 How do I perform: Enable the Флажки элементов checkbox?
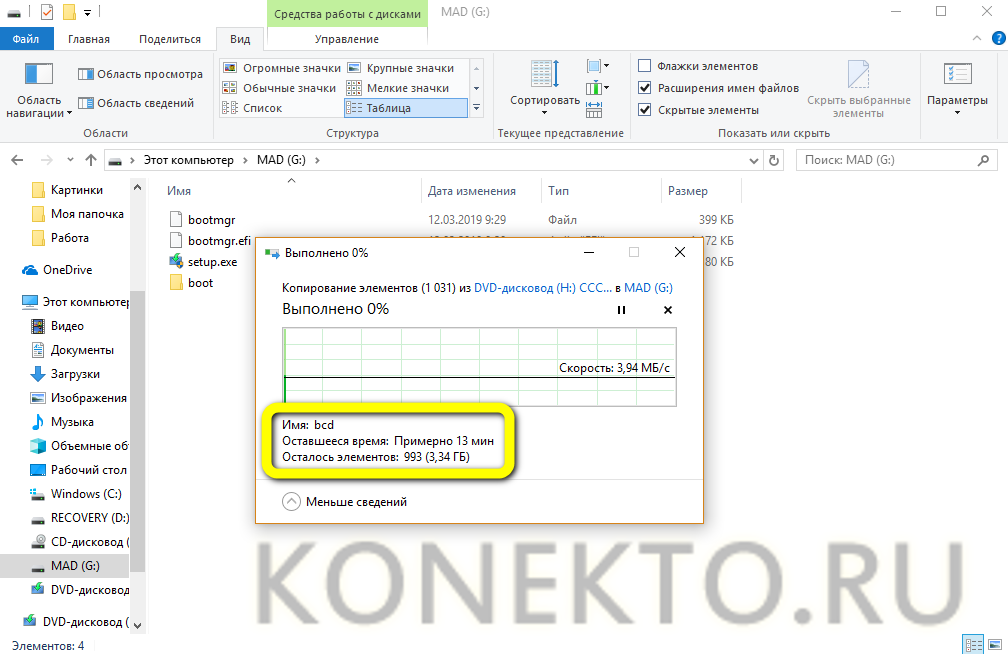[645, 66]
